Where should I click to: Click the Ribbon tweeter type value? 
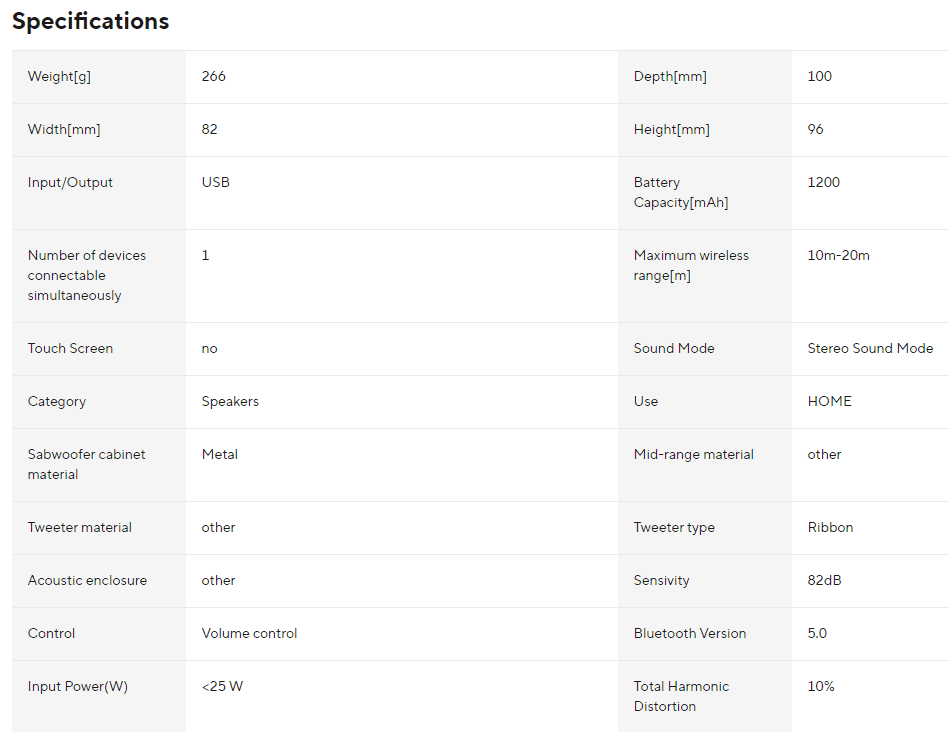click(x=830, y=527)
